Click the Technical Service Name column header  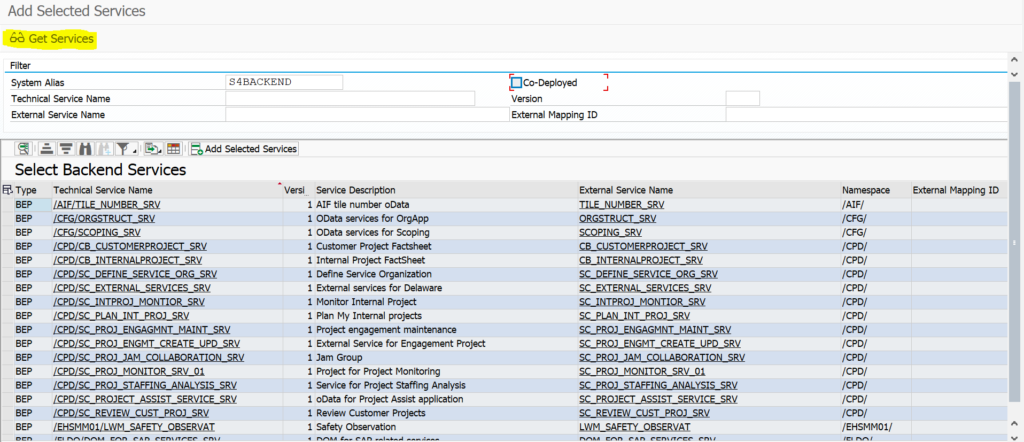click(x=167, y=190)
